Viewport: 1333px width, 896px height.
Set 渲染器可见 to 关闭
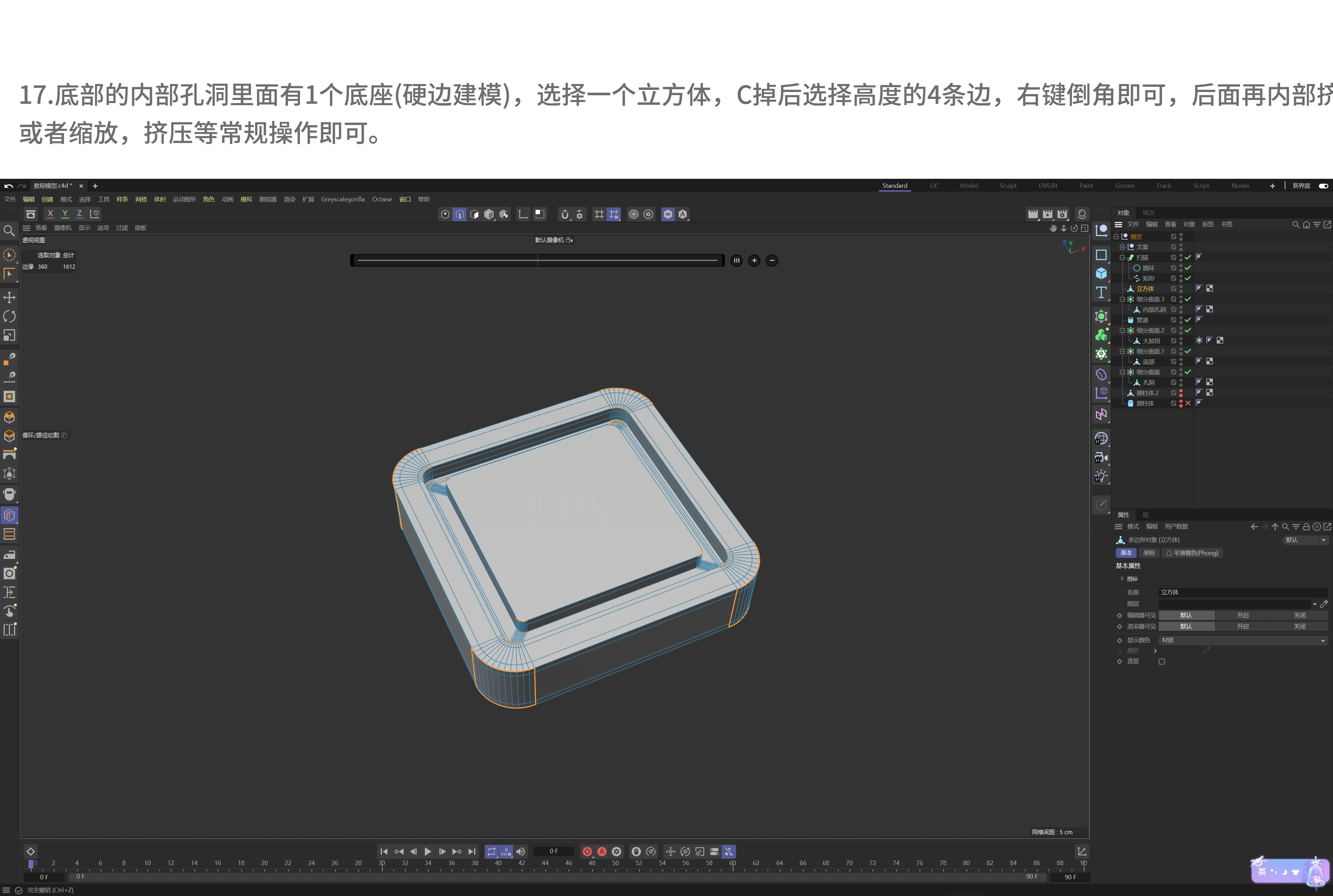coord(1299,626)
